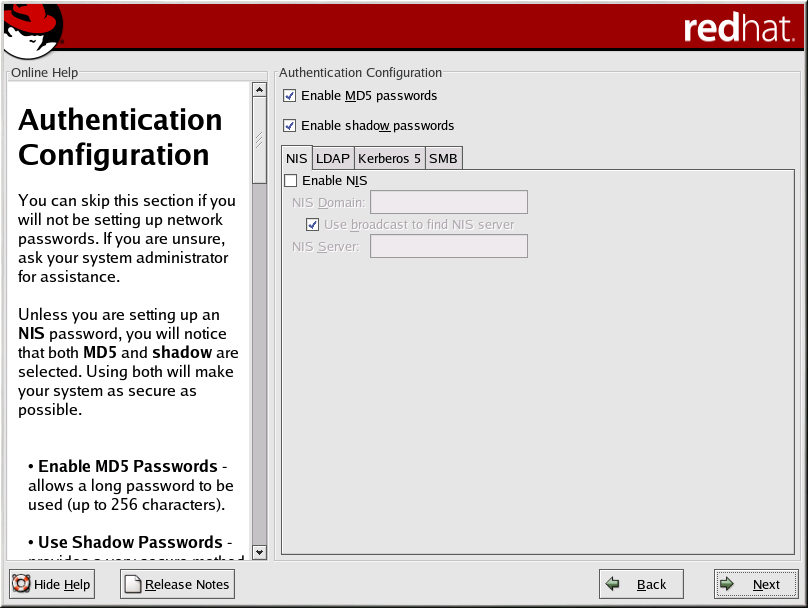The height and width of the screenshot is (608, 808).
Task: Tick the Enable NIS checkbox
Action: point(291,181)
